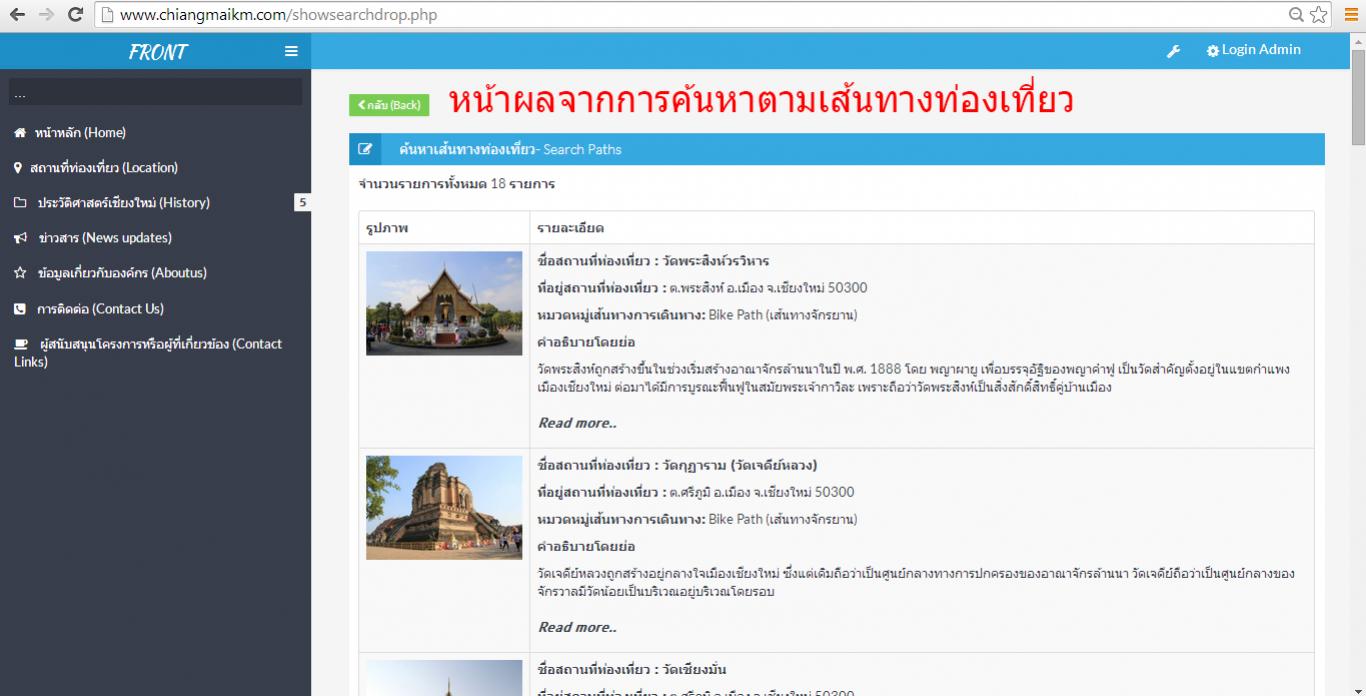Click the browser back arrow
This screenshot has width=1366, height=696.
point(17,15)
